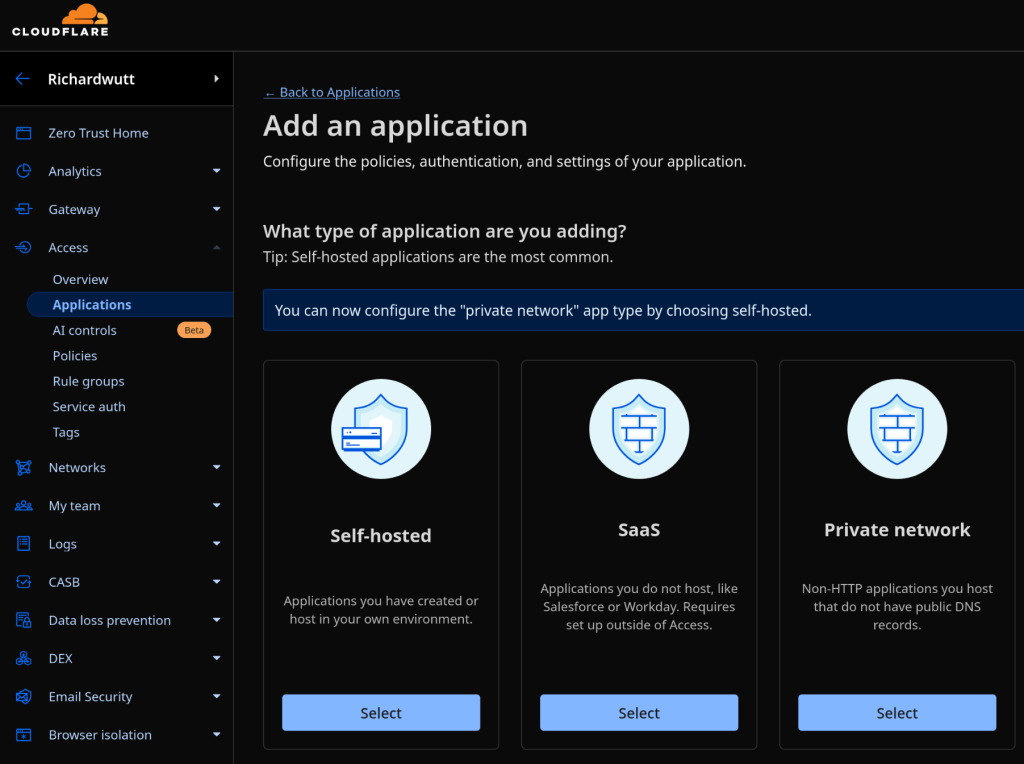Go to Service auth page
The width and height of the screenshot is (1024, 764).
click(x=89, y=407)
